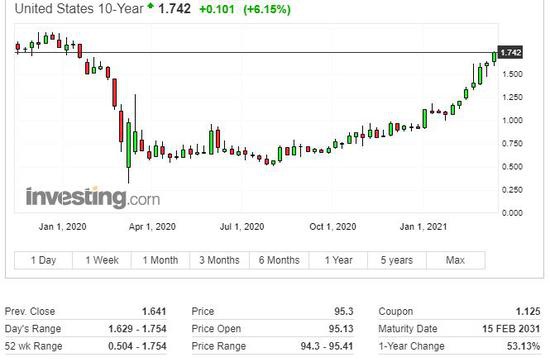Click the 1.500 y-axis label
This screenshot has width=550, height=362.
click(x=512, y=74)
